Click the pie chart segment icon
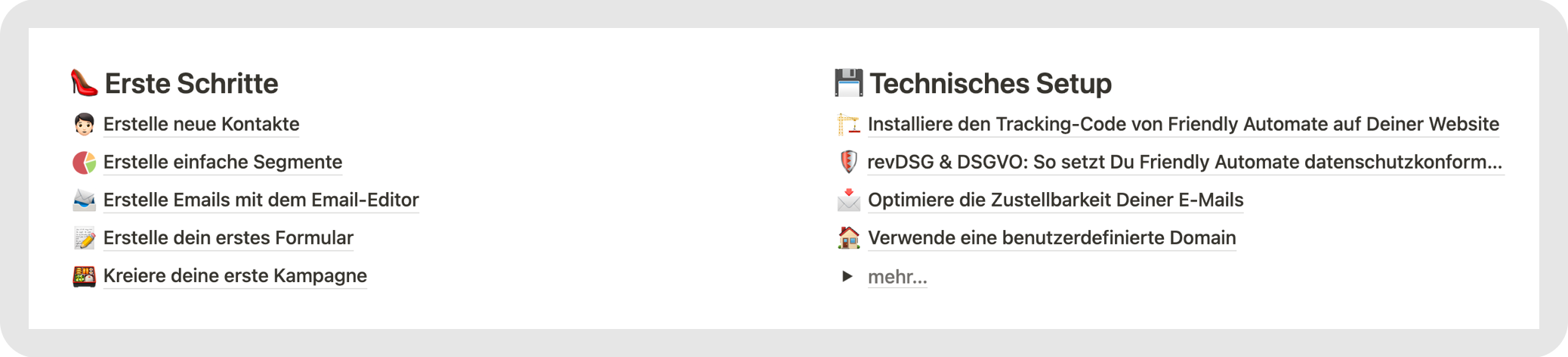The width and height of the screenshot is (1568, 357). (84, 162)
